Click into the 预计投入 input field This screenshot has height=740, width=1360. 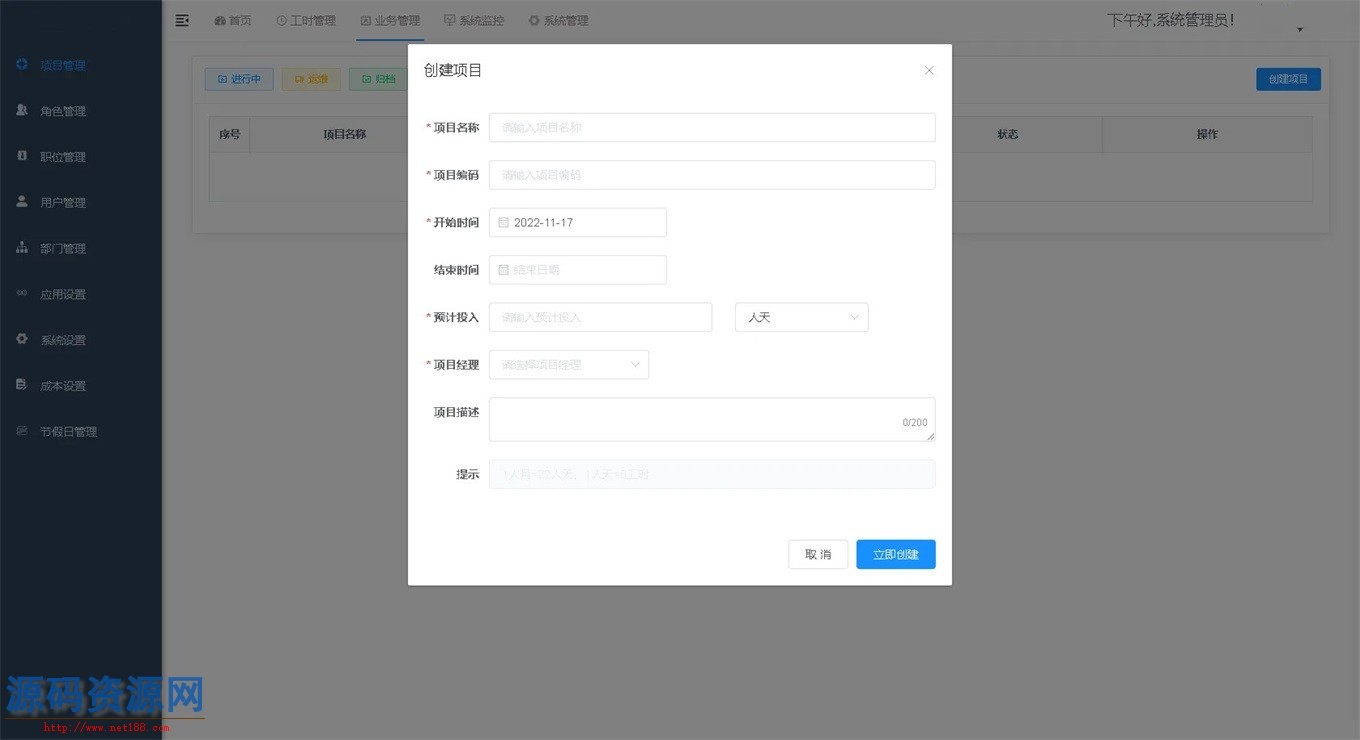[x=600, y=317]
